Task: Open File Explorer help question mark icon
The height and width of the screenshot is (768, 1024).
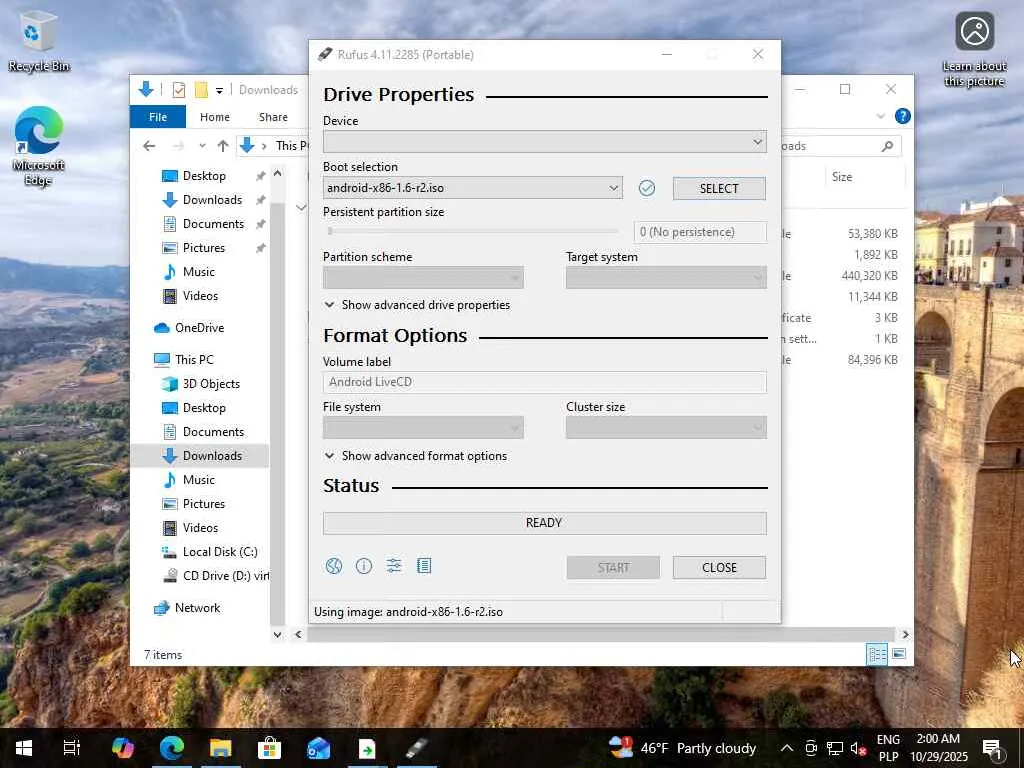Action: tap(903, 116)
